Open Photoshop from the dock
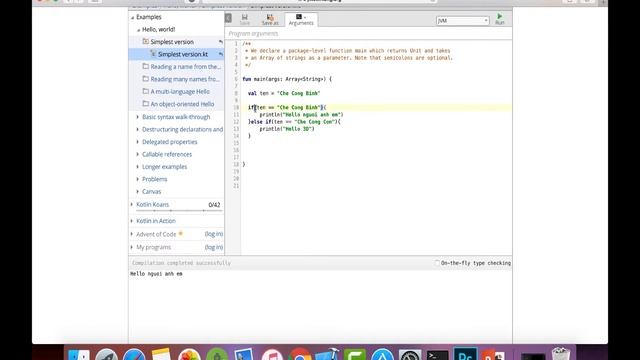Image resolution: width=640 pixels, height=360 pixels. pyautogui.click(x=465, y=353)
